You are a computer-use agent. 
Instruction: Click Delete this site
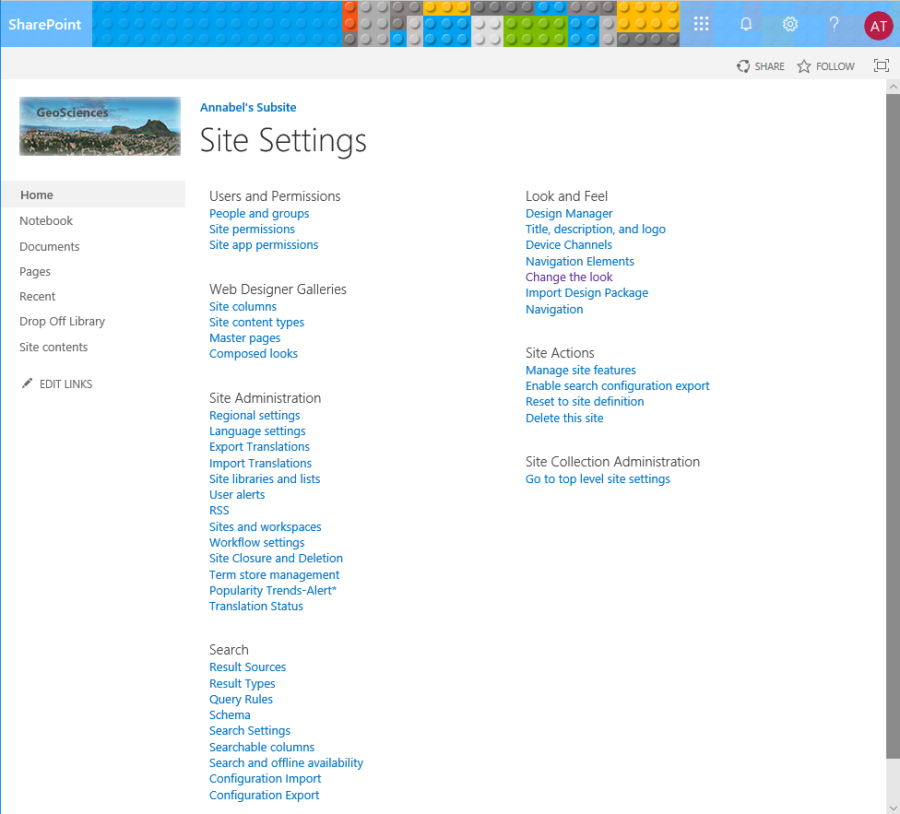[x=564, y=417]
